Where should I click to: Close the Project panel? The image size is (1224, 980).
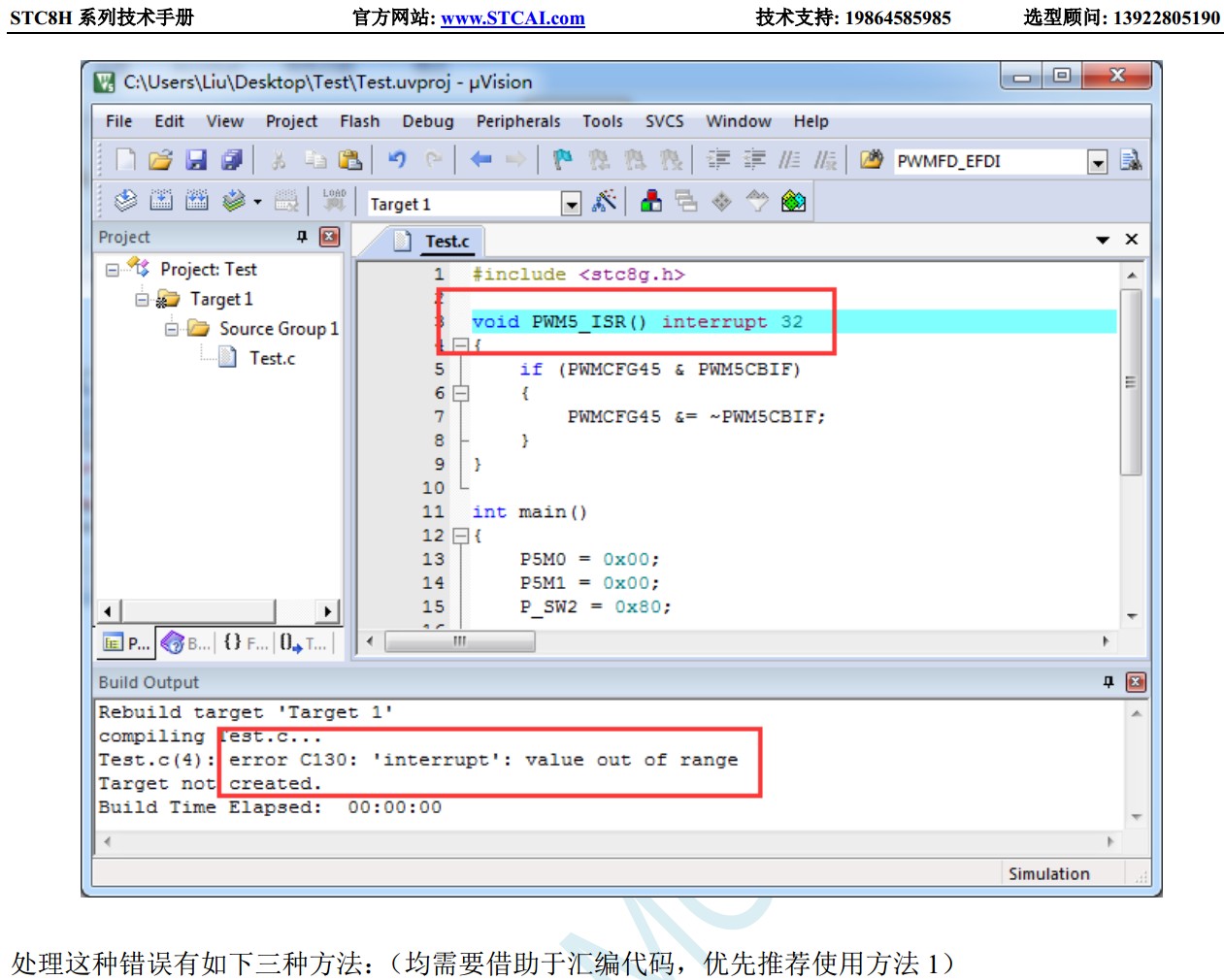click(x=330, y=237)
